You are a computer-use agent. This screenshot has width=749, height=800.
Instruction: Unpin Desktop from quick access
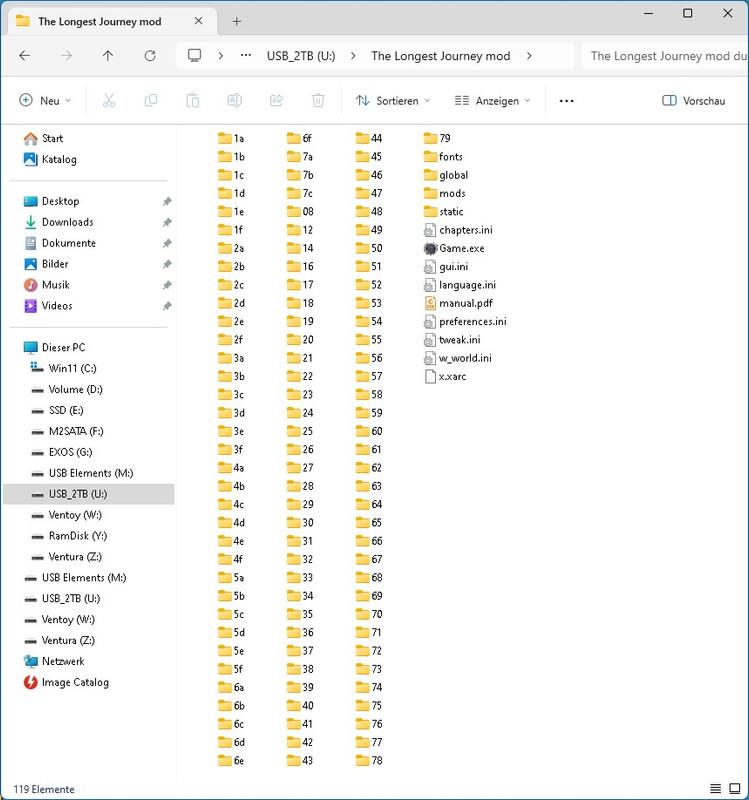[x=167, y=201]
